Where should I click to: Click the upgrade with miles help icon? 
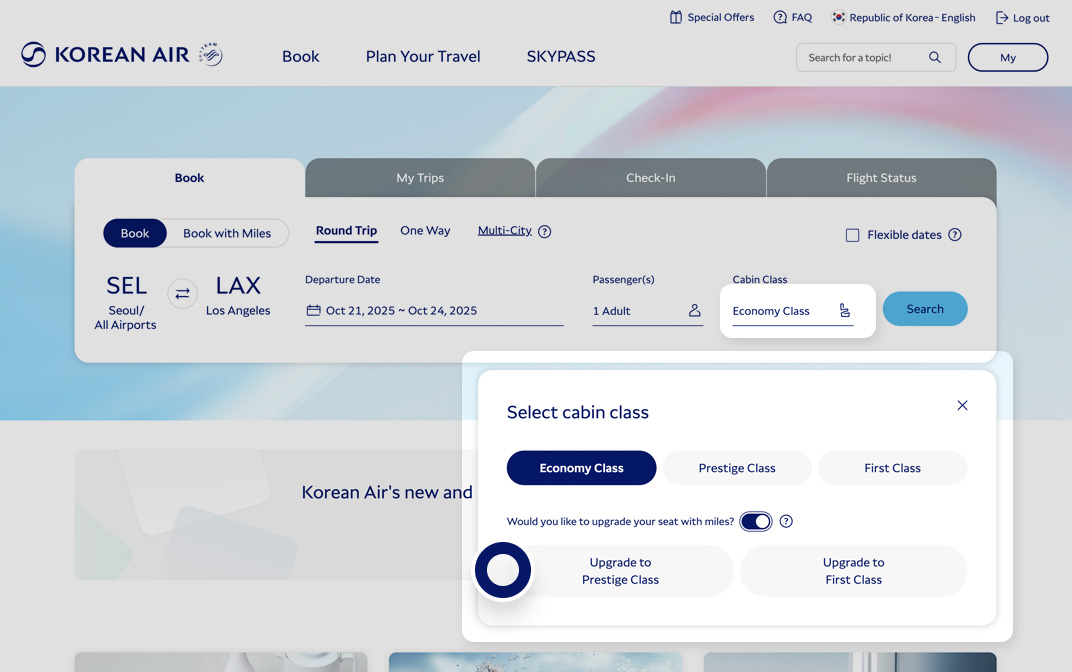pyautogui.click(x=786, y=522)
